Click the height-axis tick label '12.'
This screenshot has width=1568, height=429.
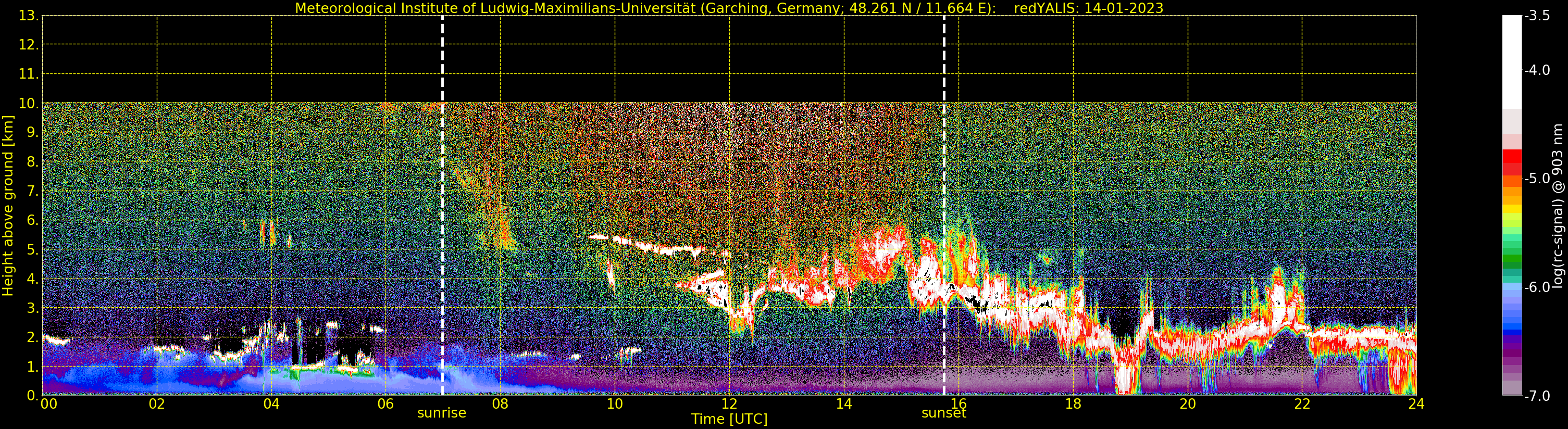(x=29, y=45)
